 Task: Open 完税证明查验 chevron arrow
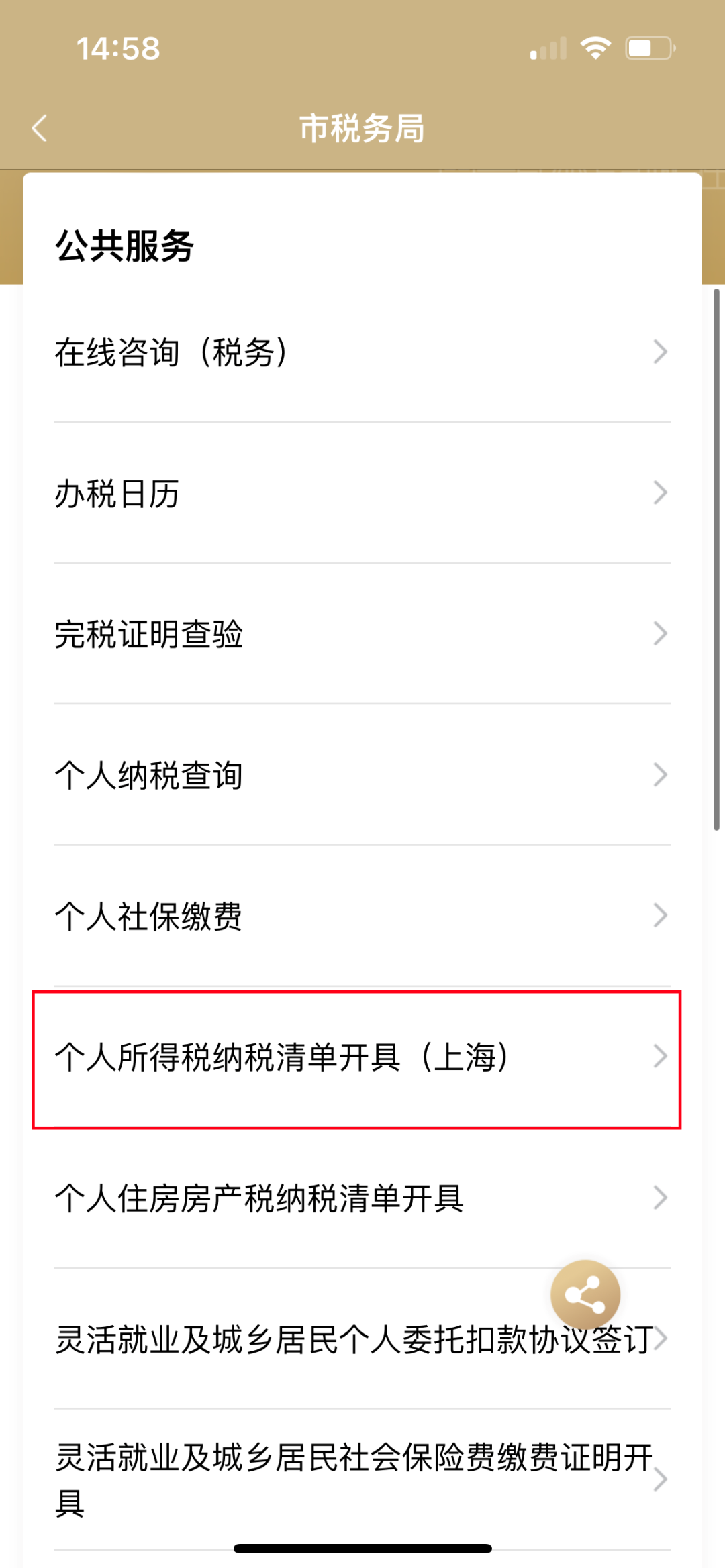(661, 633)
